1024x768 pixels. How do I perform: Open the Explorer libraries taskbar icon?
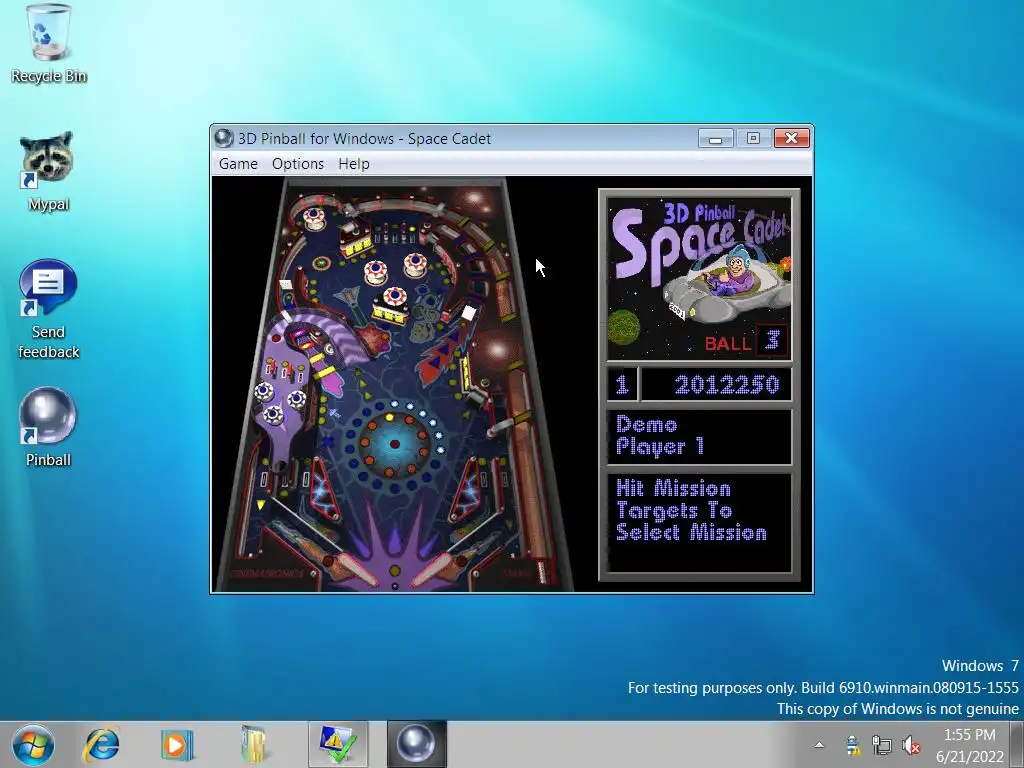pyautogui.click(x=254, y=745)
